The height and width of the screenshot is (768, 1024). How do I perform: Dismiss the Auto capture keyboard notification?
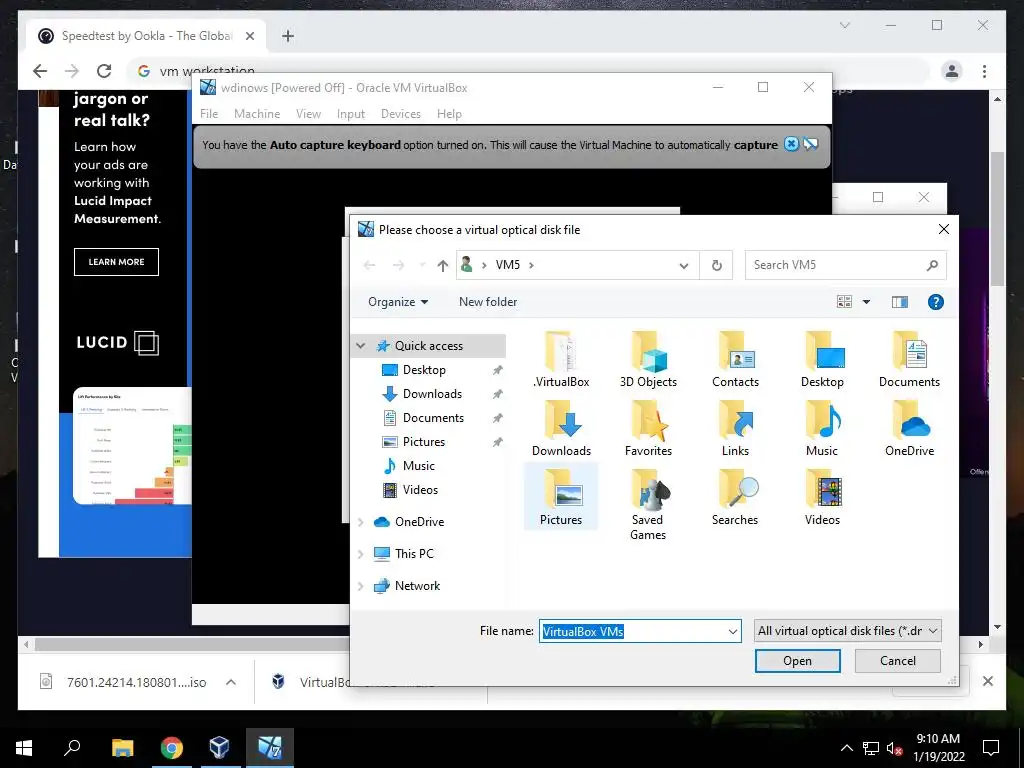[791, 144]
